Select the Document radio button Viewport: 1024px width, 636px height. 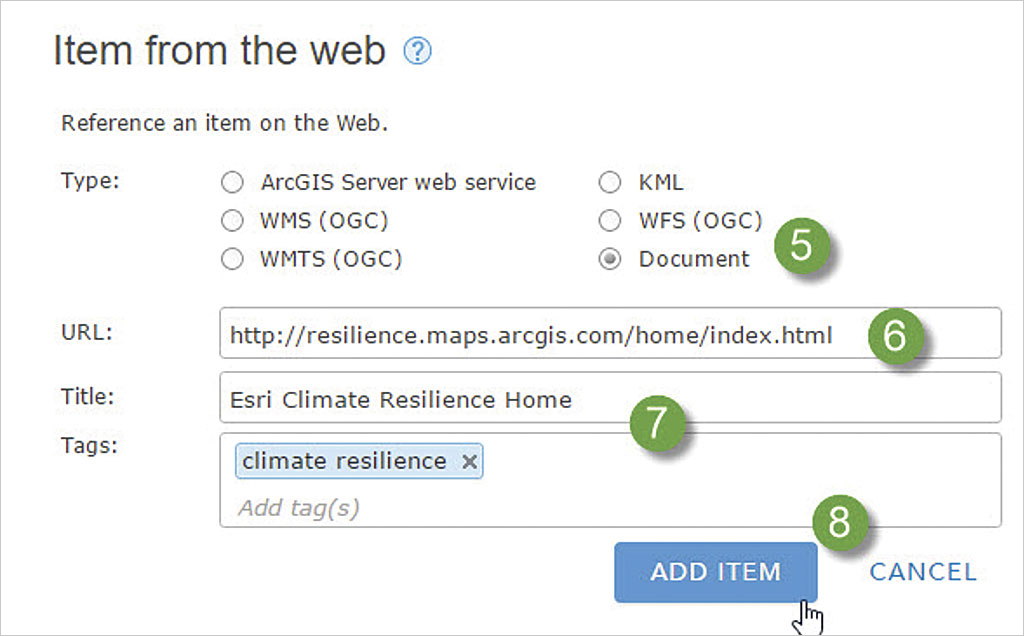point(609,259)
